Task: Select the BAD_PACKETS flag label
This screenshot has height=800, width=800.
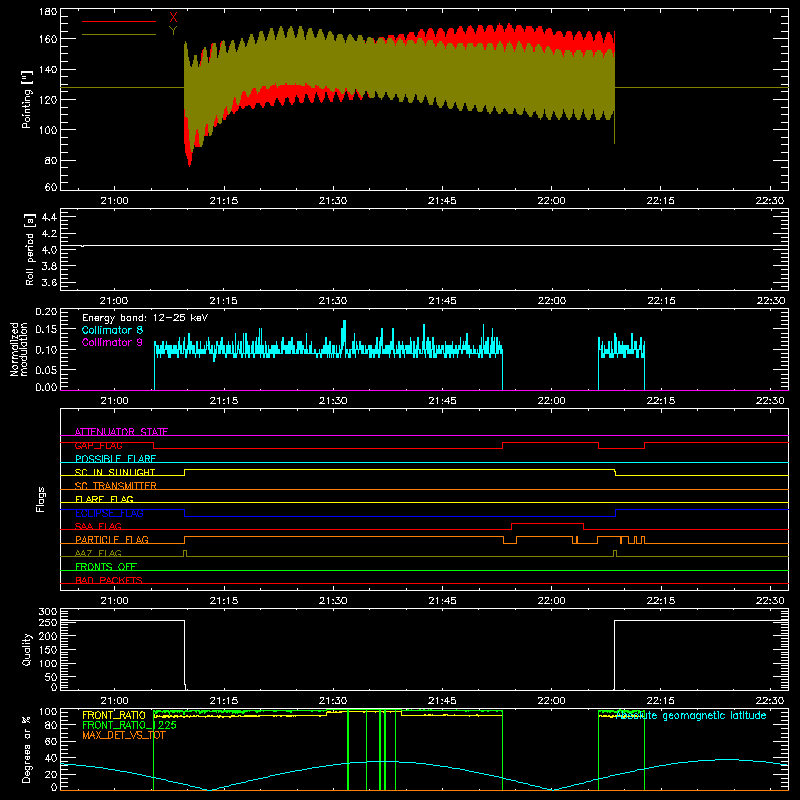Action: tap(109, 580)
